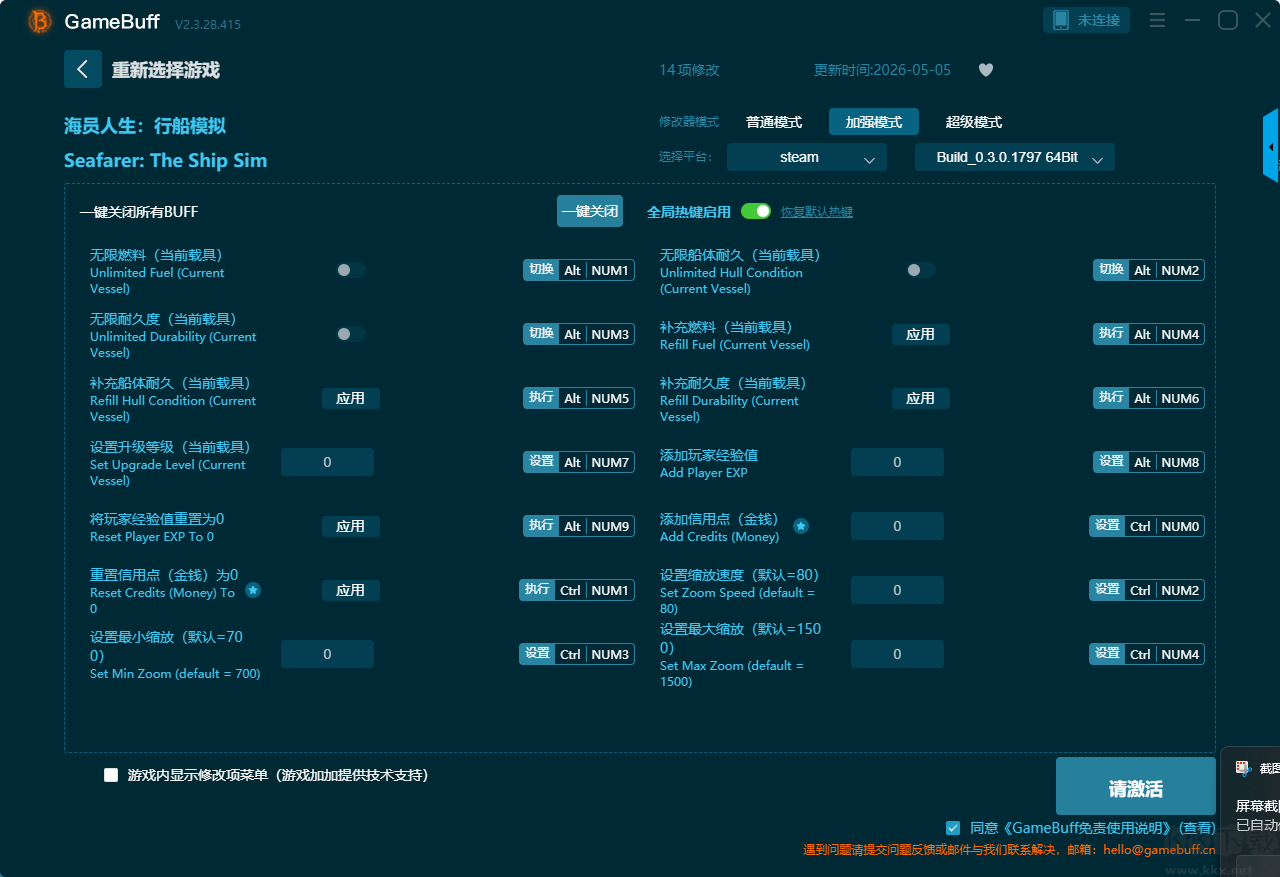Screen dimensions: 1280x877
Task: Expand the side panel arrow on right edge
Action: 1271,146
